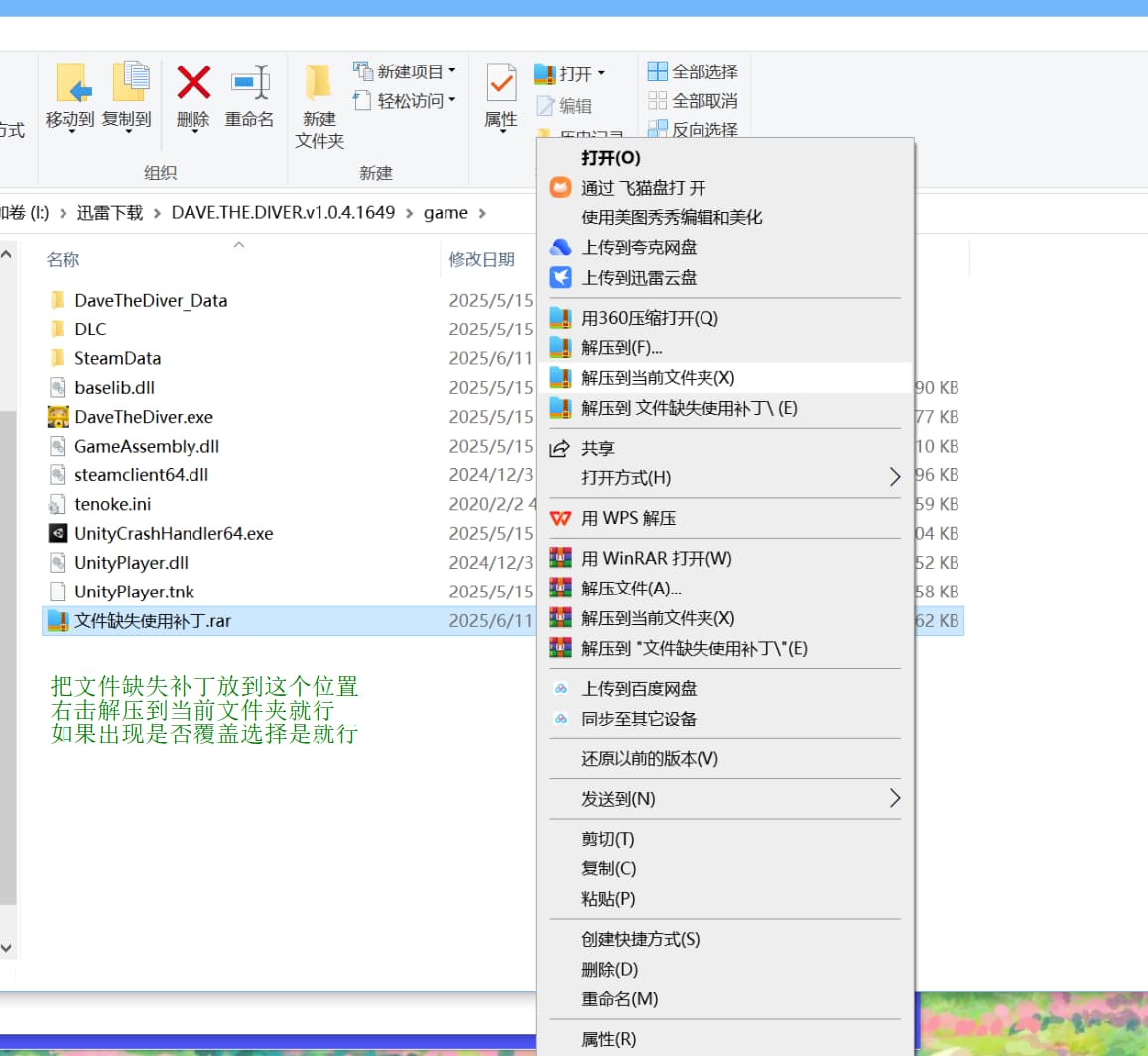
Task: Click the 同步至其它设备 icon in menu
Action: pos(560,719)
